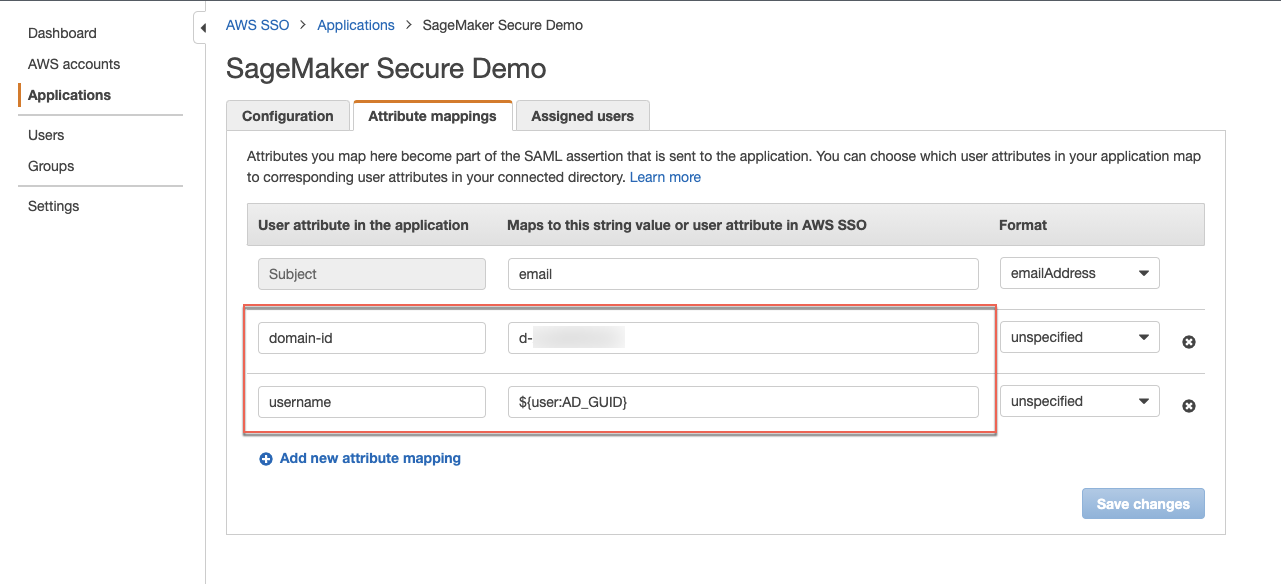Image resolution: width=1282 pixels, height=588 pixels.
Task: Go to Dashboard in sidebar
Action: coord(62,33)
